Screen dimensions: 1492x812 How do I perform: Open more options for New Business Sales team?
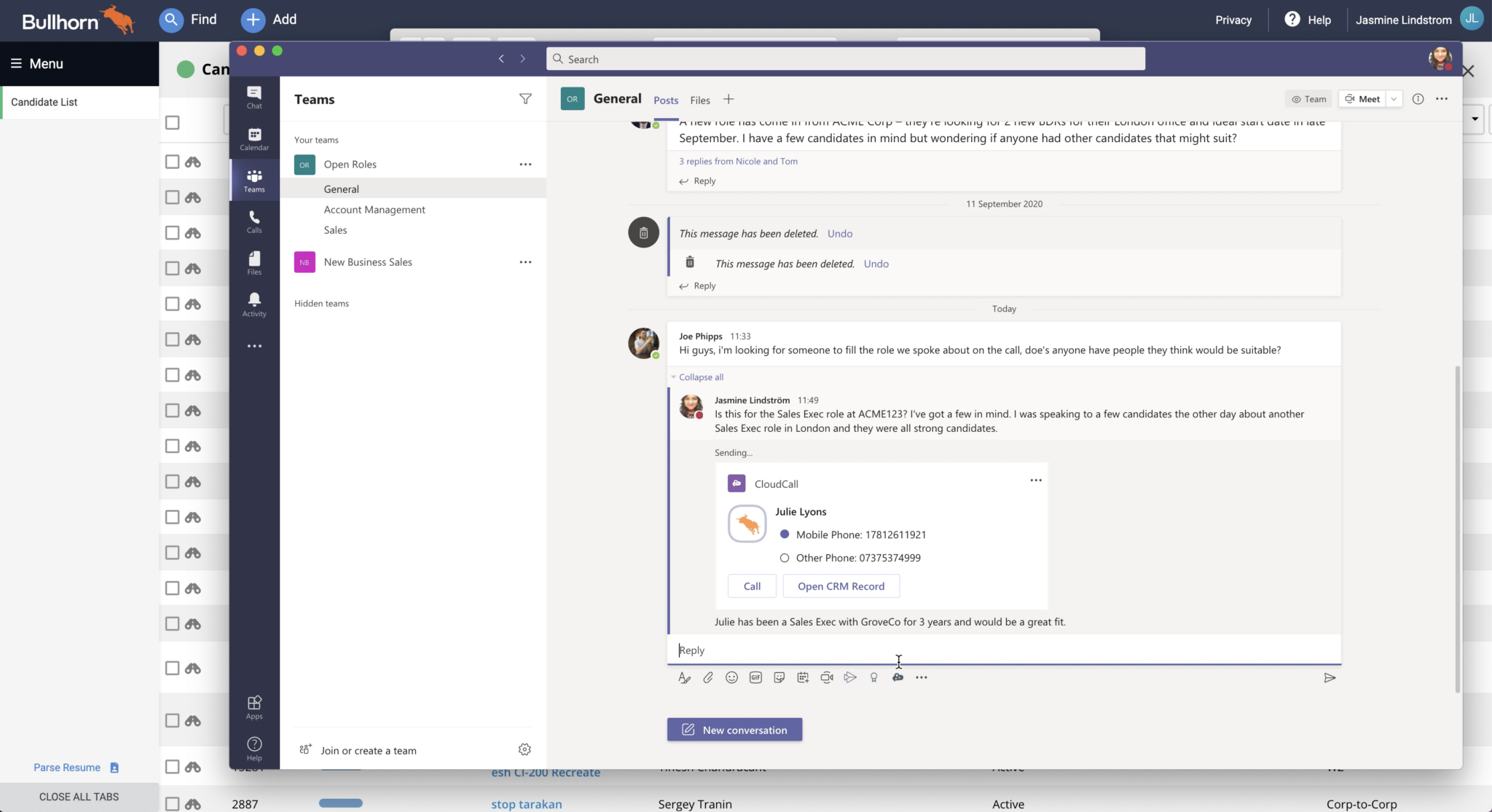pos(526,261)
